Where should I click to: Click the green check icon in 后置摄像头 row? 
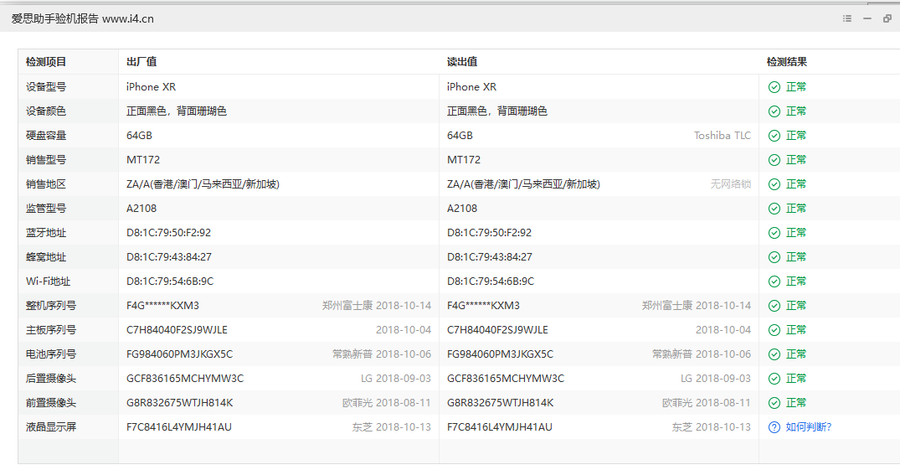pyautogui.click(x=774, y=378)
